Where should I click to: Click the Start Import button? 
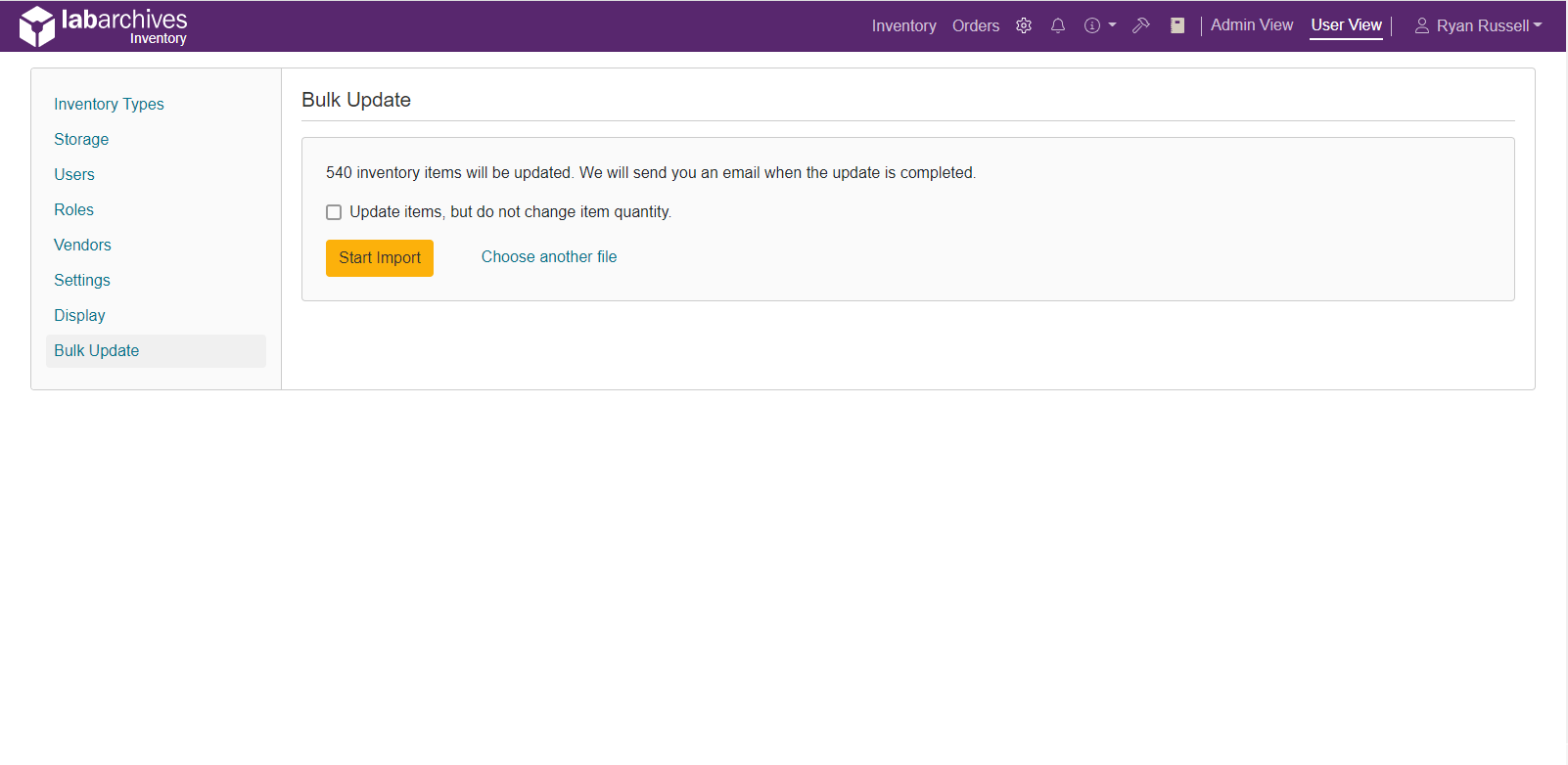(x=380, y=258)
